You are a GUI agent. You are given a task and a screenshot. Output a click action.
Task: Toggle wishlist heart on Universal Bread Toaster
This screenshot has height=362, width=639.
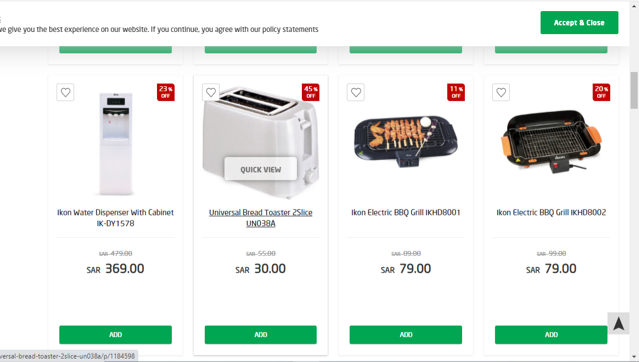(x=211, y=93)
